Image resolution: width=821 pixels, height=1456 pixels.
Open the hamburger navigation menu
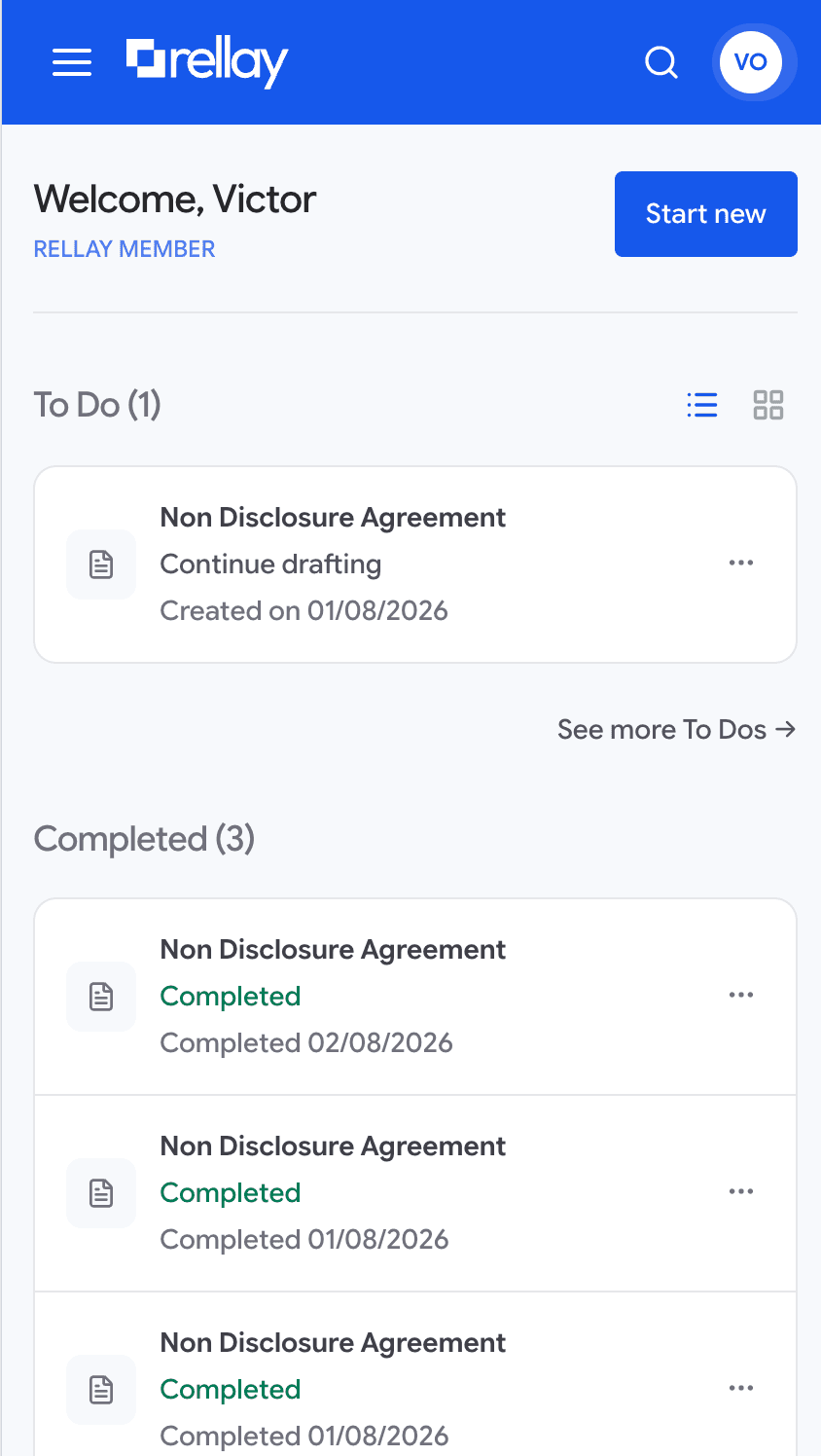click(72, 62)
